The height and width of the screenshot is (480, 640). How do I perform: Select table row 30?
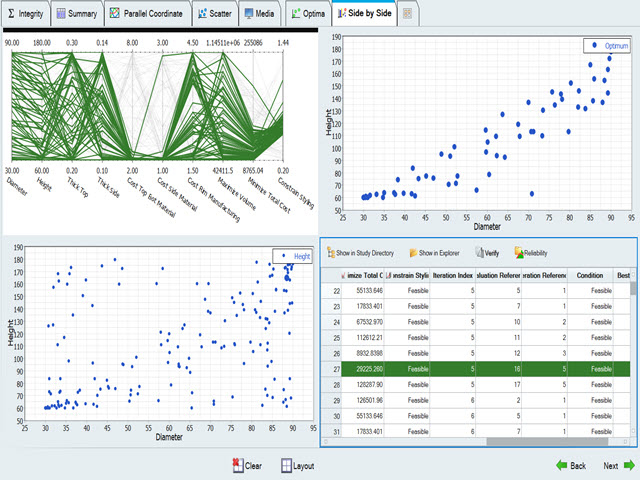(476, 416)
